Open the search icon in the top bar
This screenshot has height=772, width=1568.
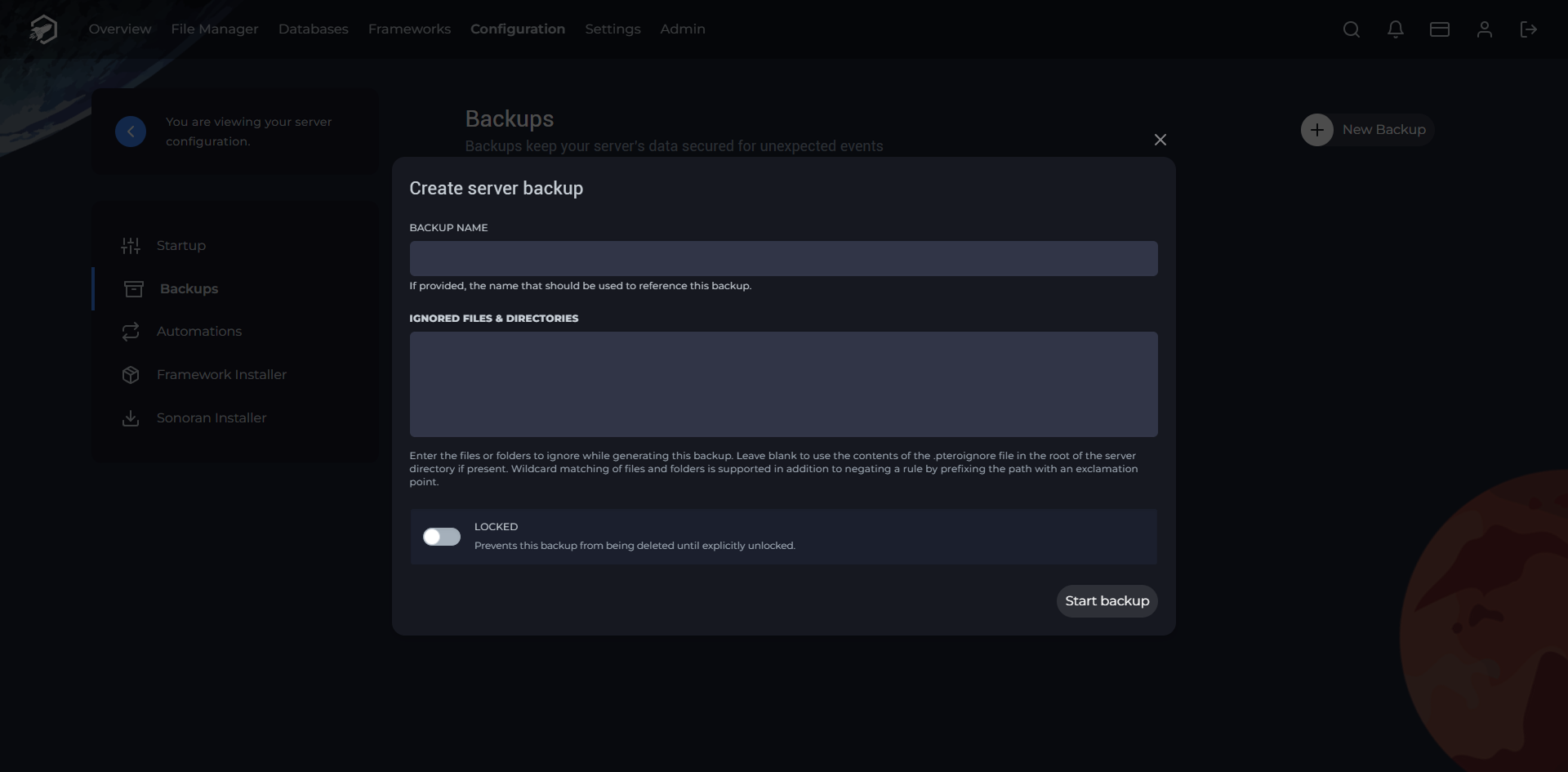pyautogui.click(x=1352, y=29)
